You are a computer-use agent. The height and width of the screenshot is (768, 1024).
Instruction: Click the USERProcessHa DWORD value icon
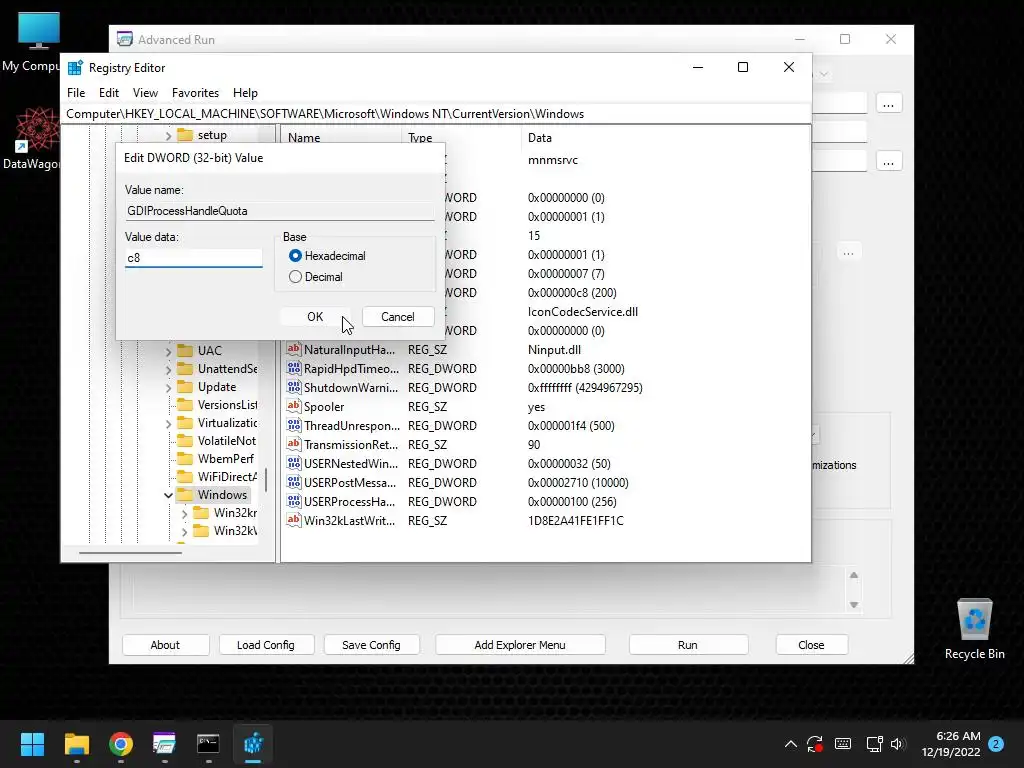(294, 501)
